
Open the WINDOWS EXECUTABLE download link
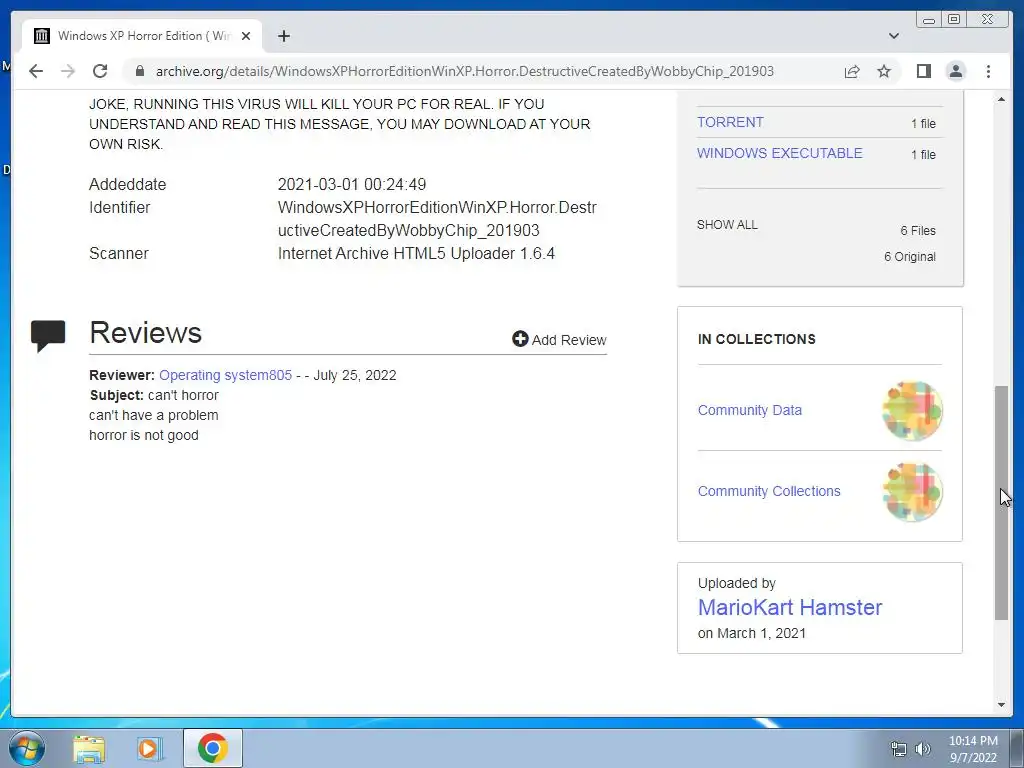[x=779, y=153]
